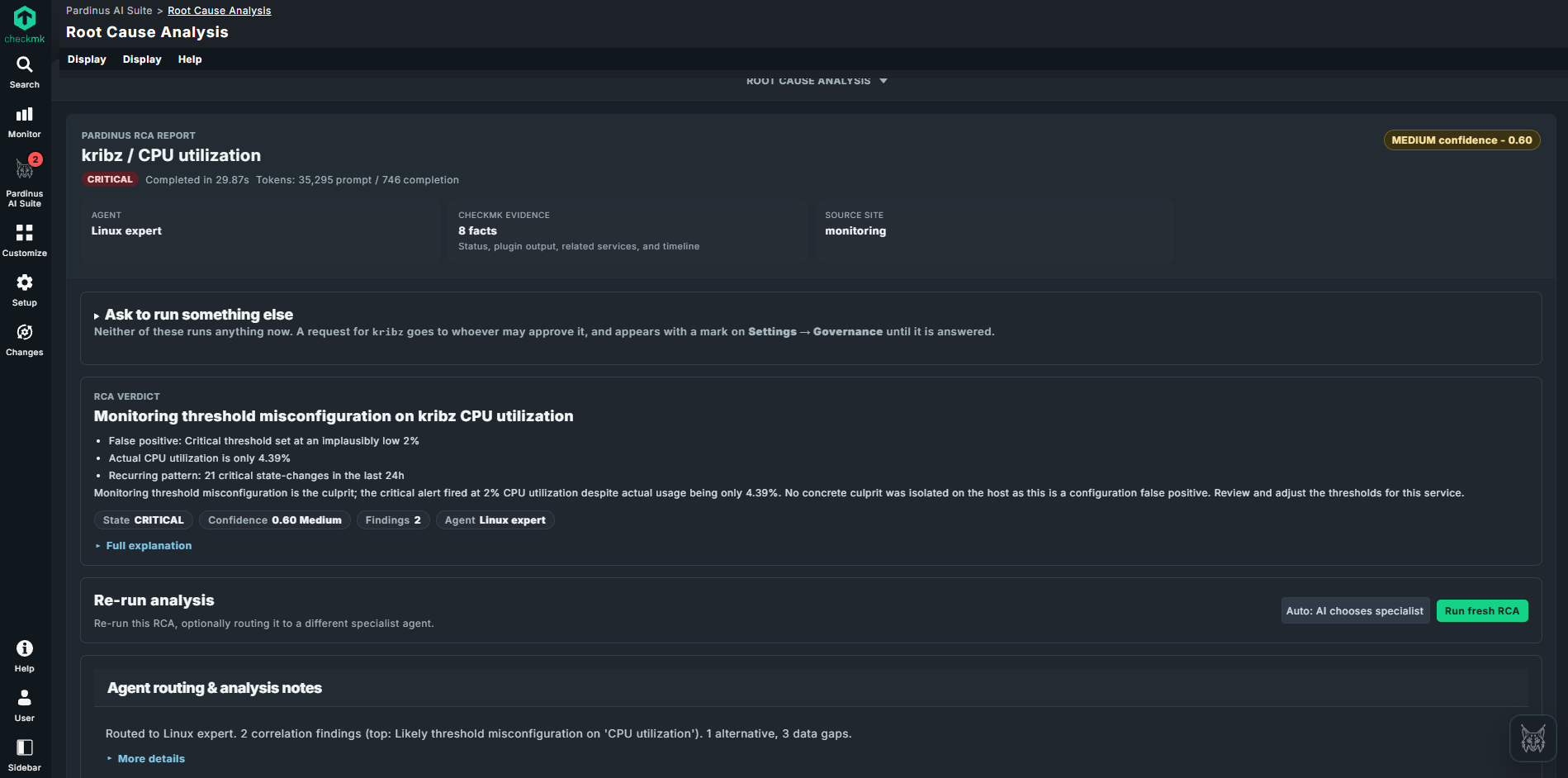Click the 'Tokens: 35,295 prompt / 746 completion' text
Screen dimensions: 1568x778
[x=358, y=180]
